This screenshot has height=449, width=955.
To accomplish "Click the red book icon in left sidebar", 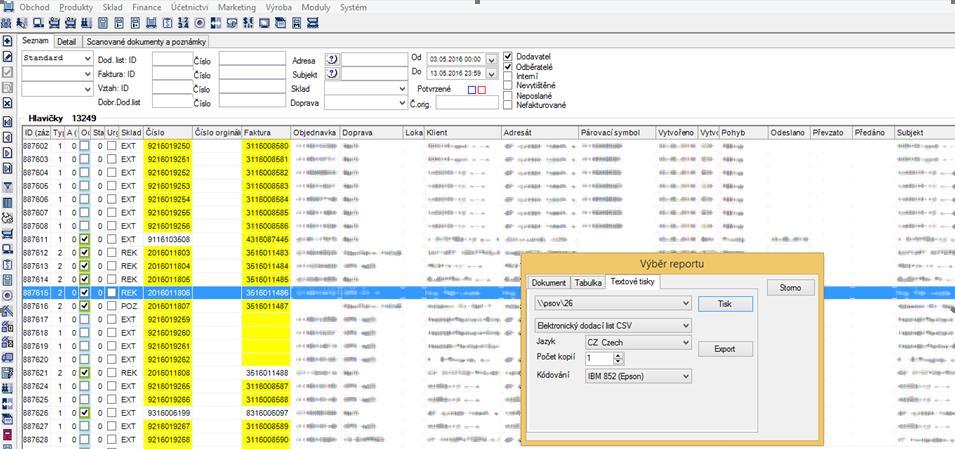I will pos(8,435).
